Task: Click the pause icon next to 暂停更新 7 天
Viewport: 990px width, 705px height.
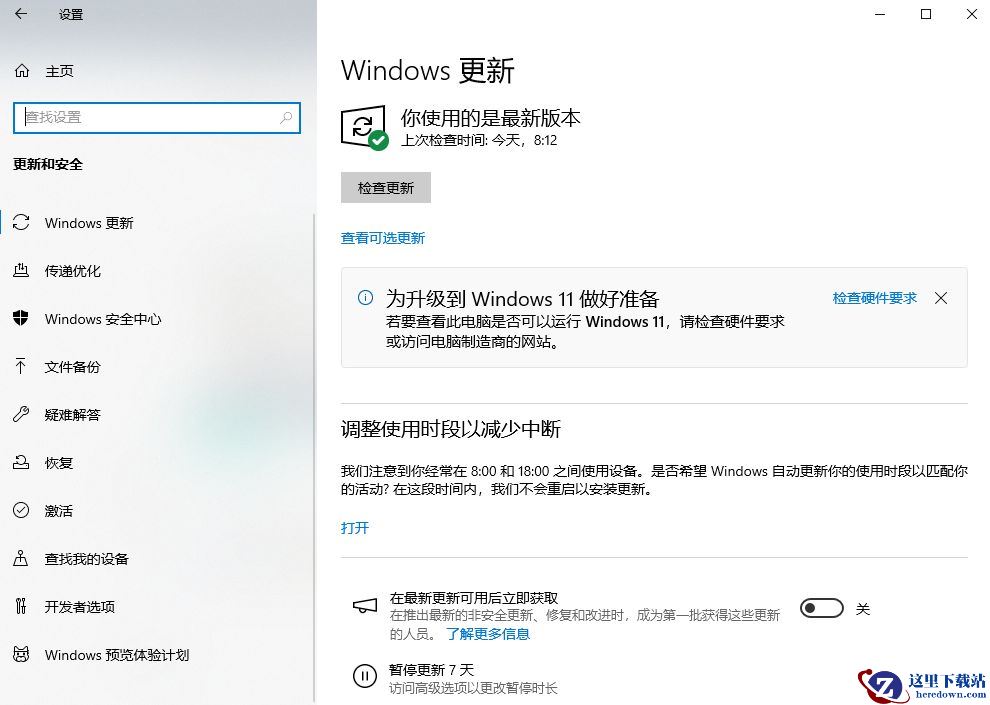Action: pyautogui.click(x=365, y=676)
